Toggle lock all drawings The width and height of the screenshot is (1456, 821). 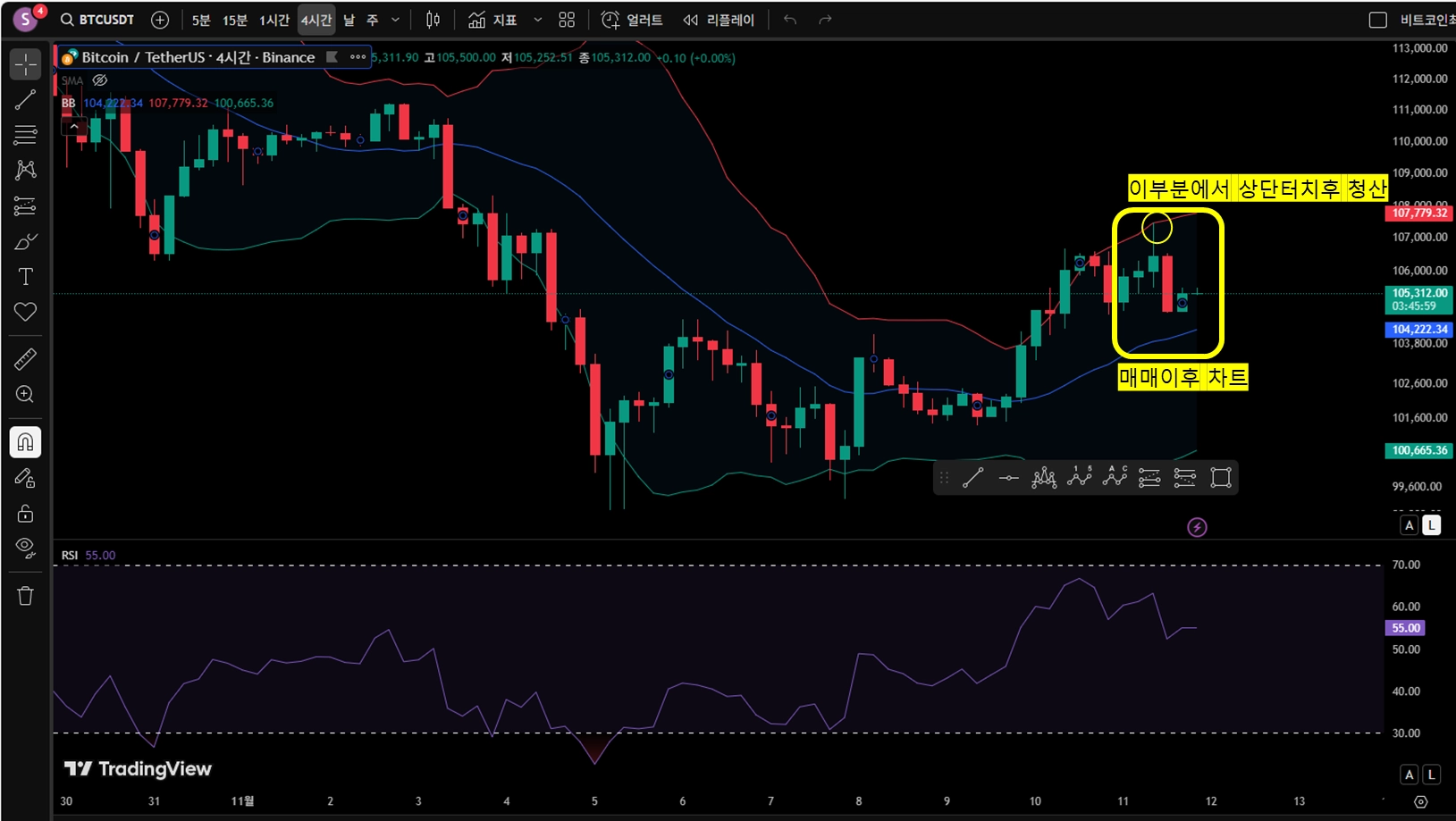tap(25, 513)
